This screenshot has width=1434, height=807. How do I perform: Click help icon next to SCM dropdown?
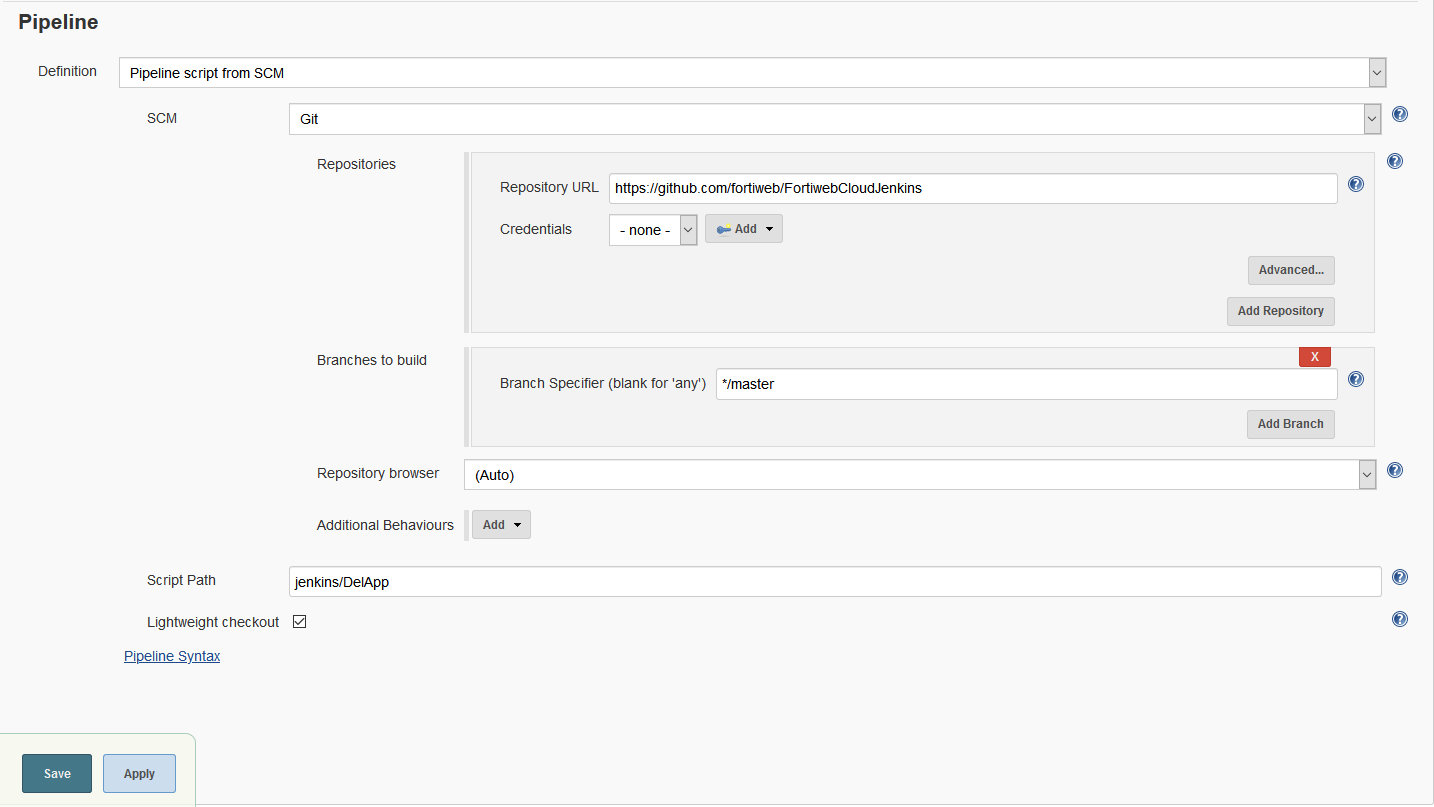point(1400,115)
